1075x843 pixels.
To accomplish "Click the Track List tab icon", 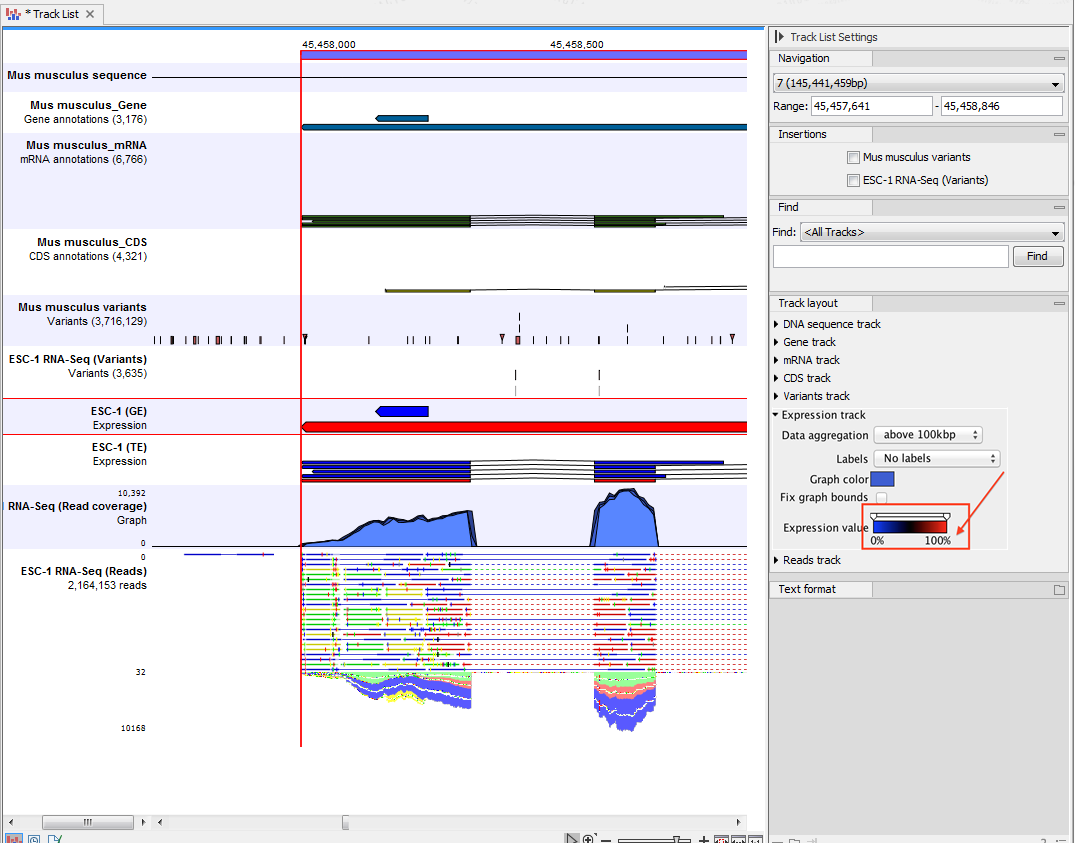I will pyautogui.click(x=13, y=14).
